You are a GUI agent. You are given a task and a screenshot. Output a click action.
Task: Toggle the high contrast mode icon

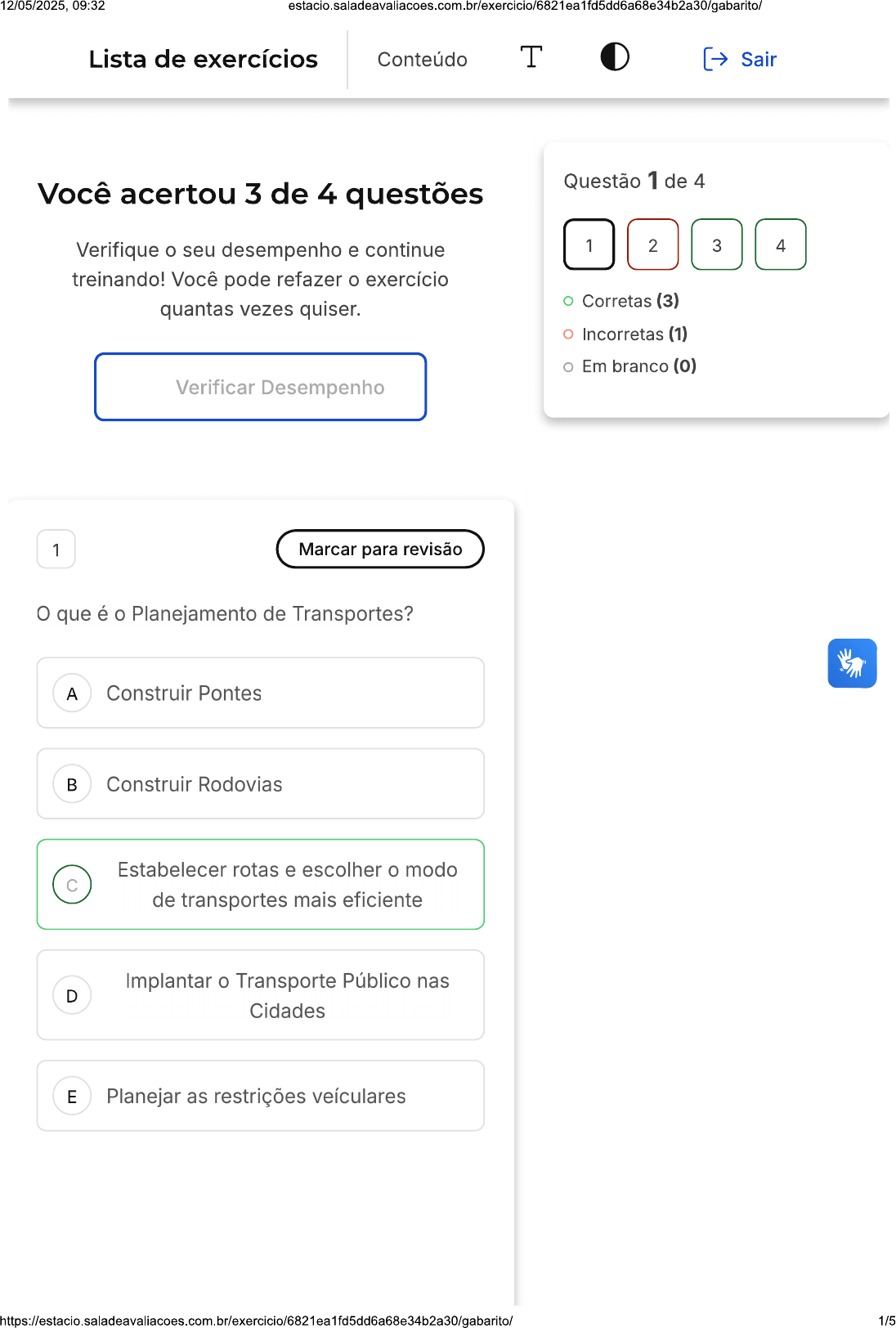pyautogui.click(x=615, y=57)
